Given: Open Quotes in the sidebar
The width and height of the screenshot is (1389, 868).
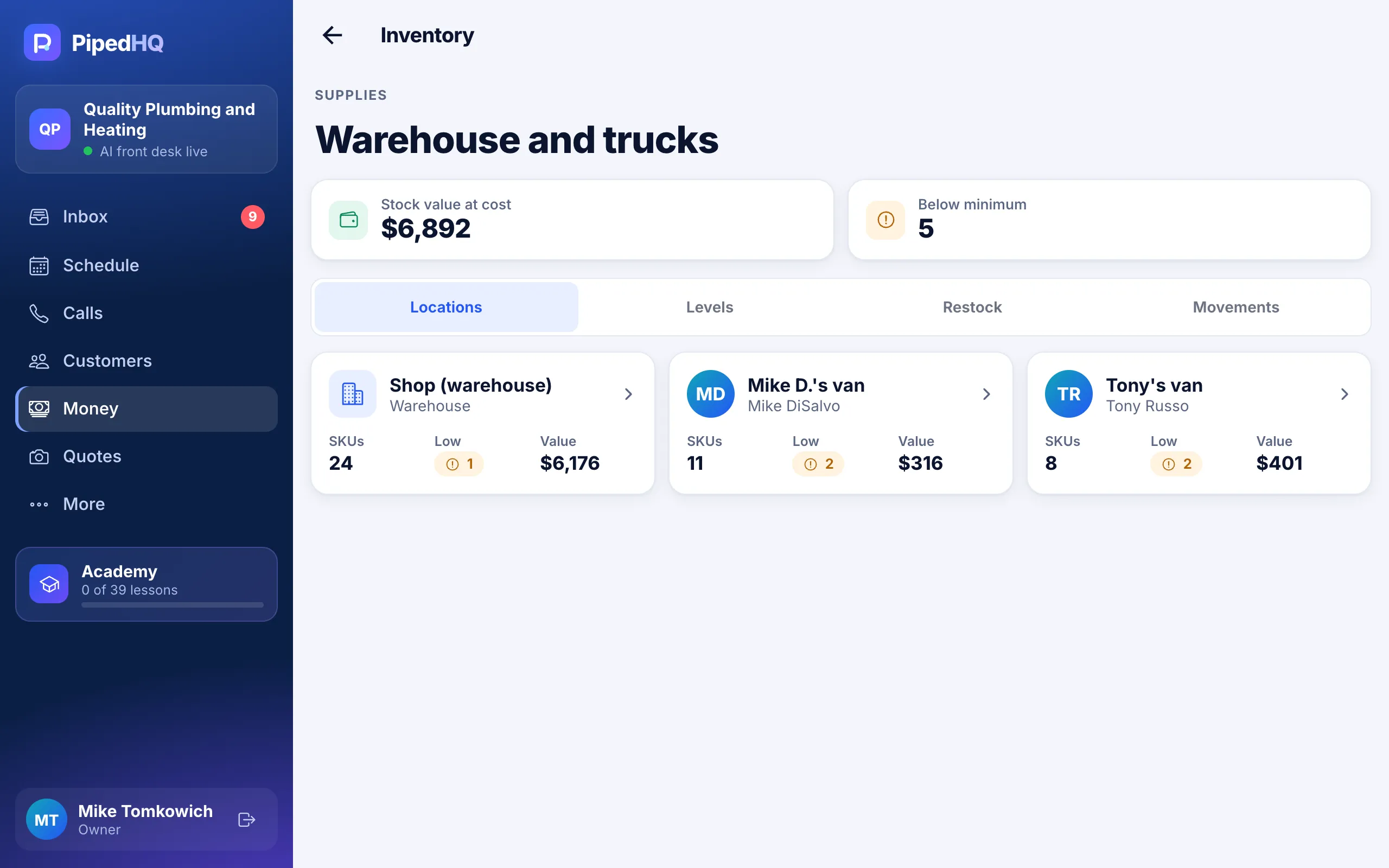Looking at the screenshot, I should [146, 456].
